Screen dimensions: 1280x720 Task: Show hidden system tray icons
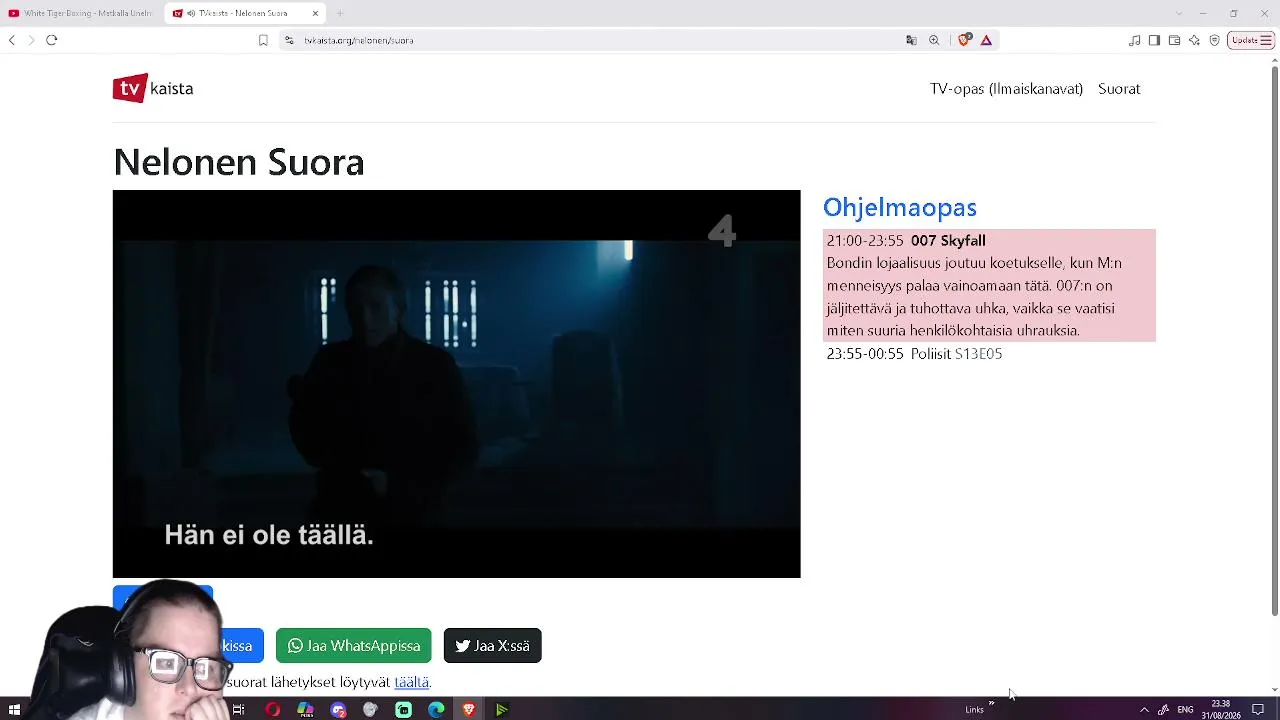pos(1144,710)
